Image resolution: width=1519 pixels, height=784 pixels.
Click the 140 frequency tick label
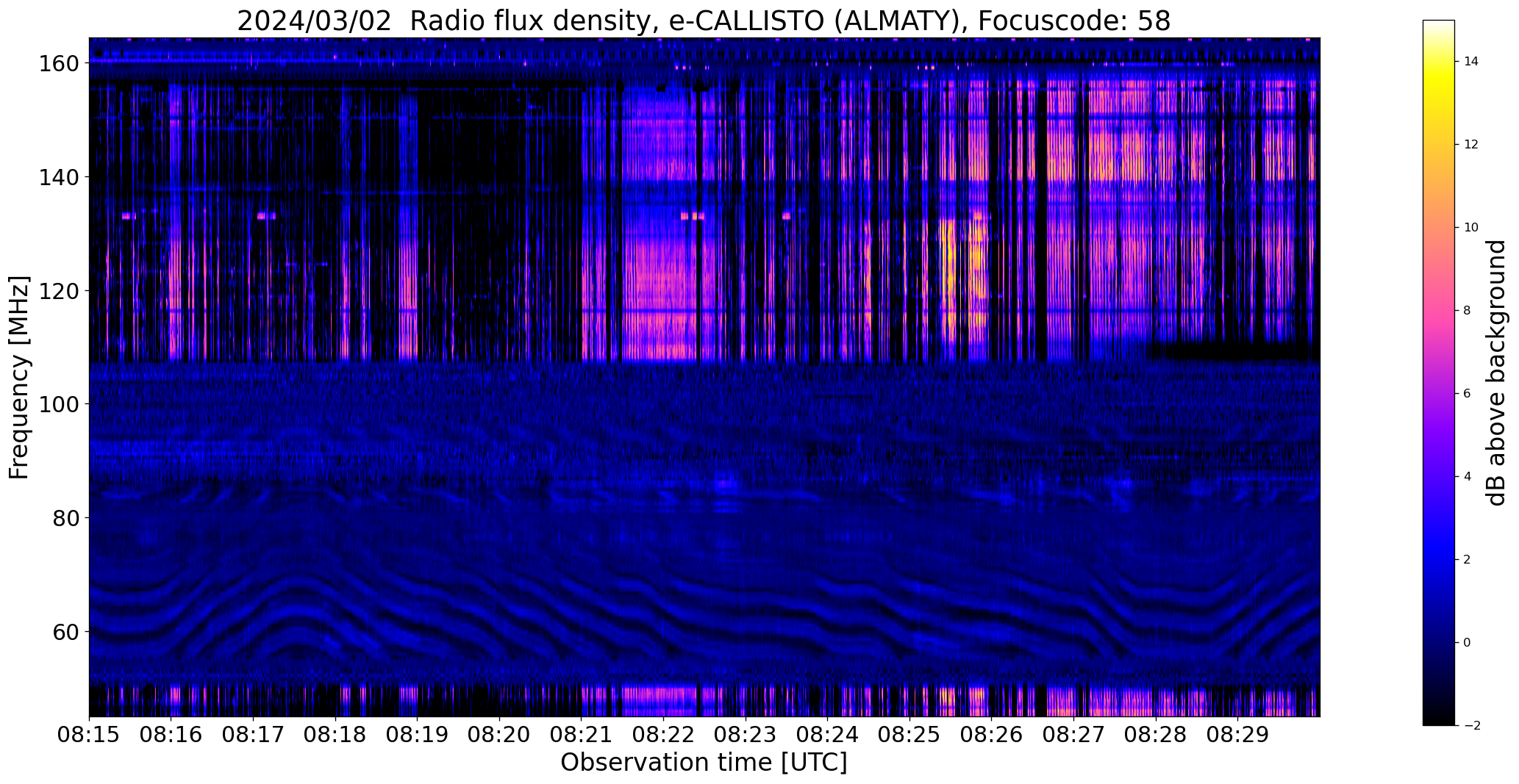pyautogui.click(x=59, y=177)
